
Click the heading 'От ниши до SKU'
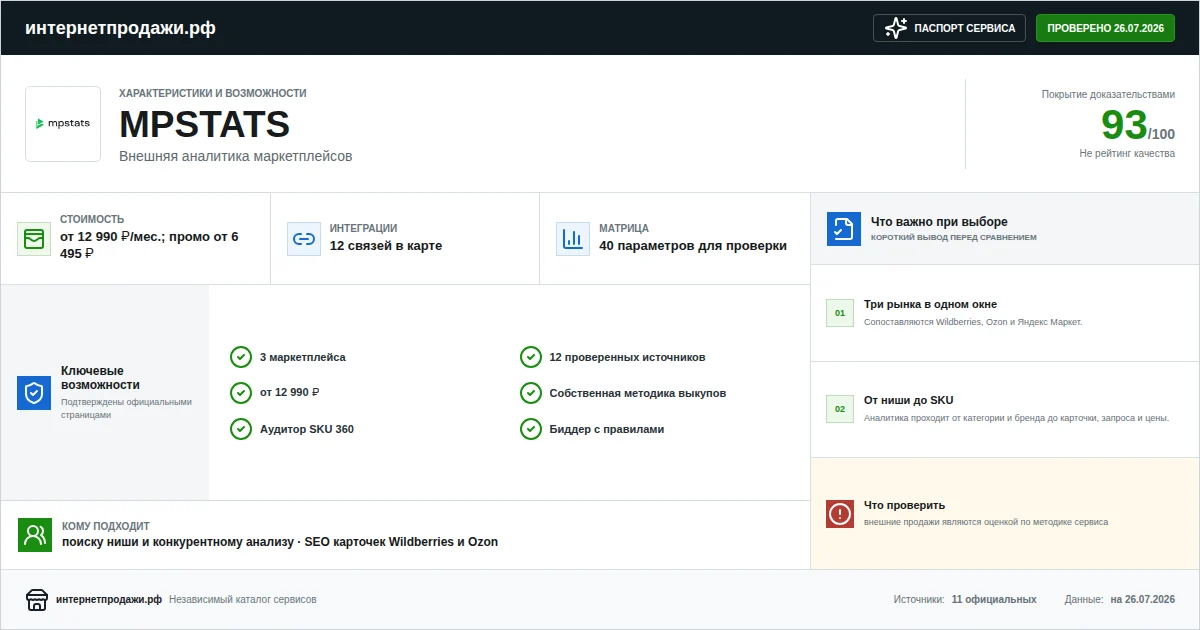click(909, 400)
